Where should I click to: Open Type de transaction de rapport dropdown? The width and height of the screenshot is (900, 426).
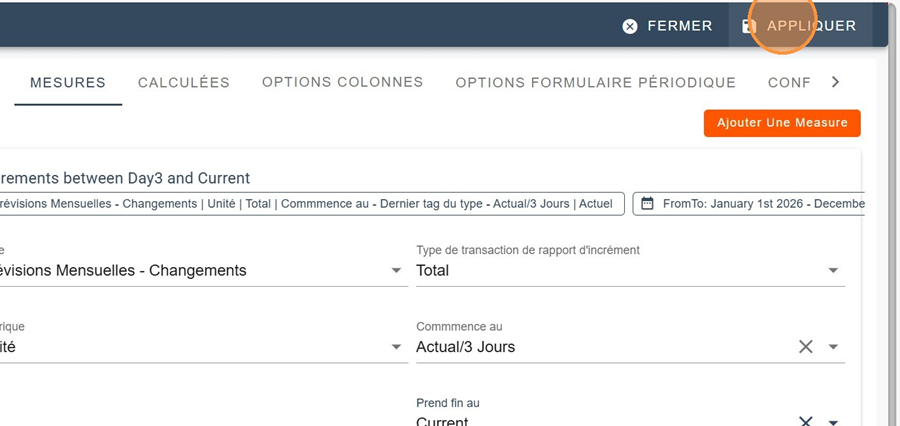click(833, 271)
